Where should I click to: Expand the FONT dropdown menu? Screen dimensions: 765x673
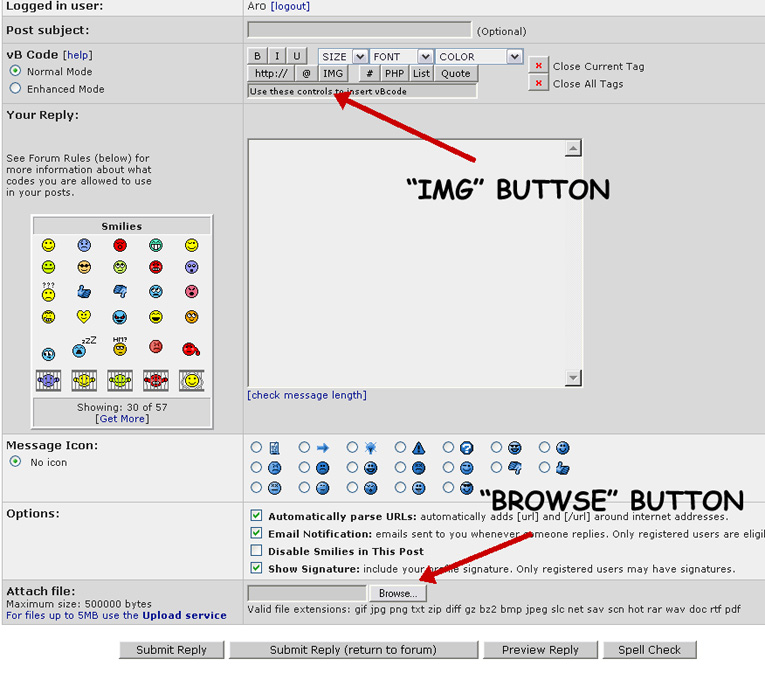tap(402, 57)
